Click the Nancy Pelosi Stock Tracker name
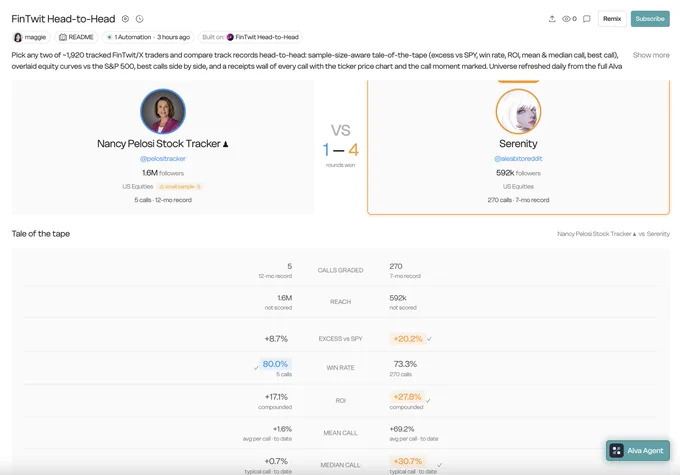The height and width of the screenshot is (475, 680). pyautogui.click(x=163, y=144)
